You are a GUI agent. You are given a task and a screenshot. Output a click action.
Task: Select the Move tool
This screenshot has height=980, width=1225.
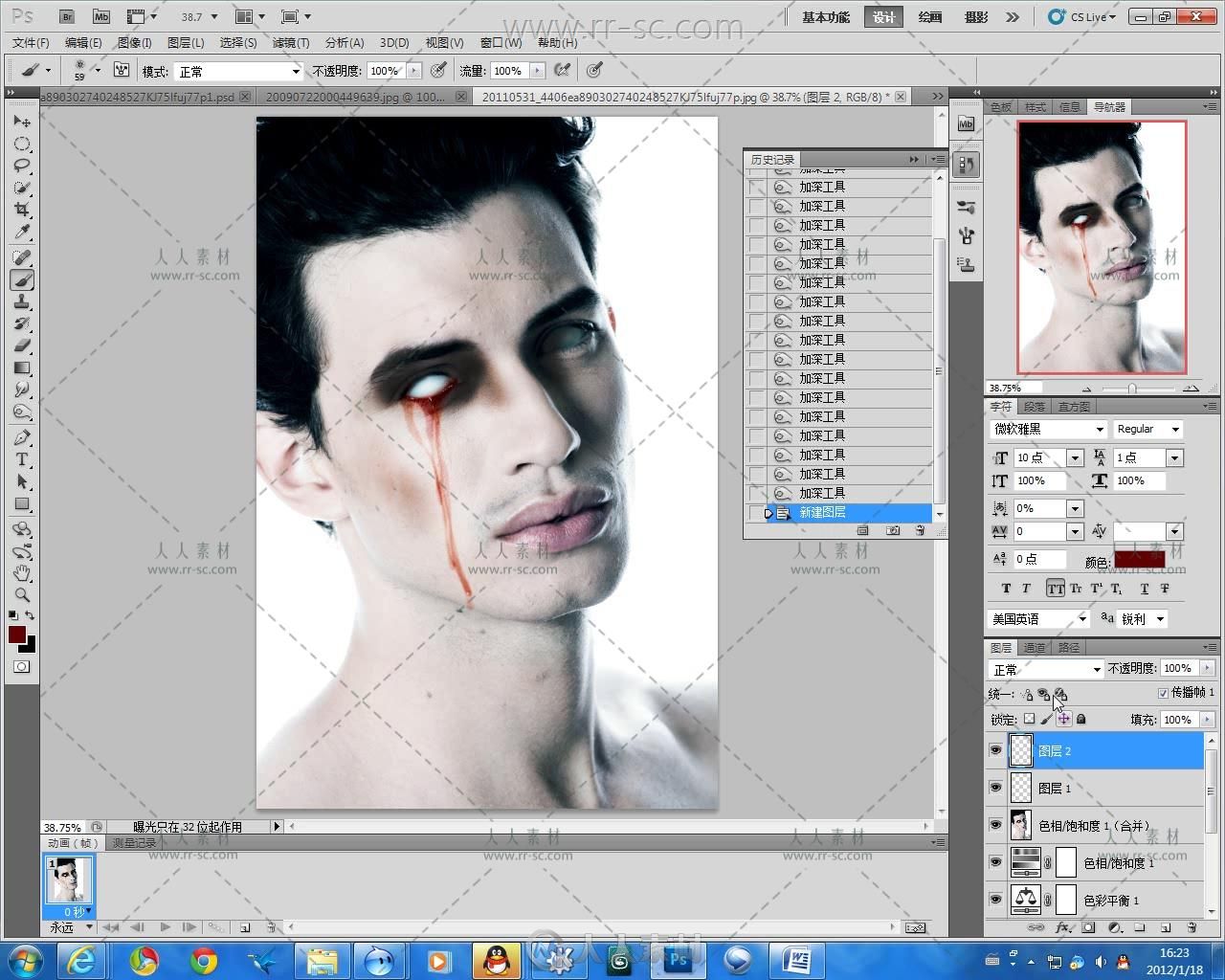coord(22,122)
